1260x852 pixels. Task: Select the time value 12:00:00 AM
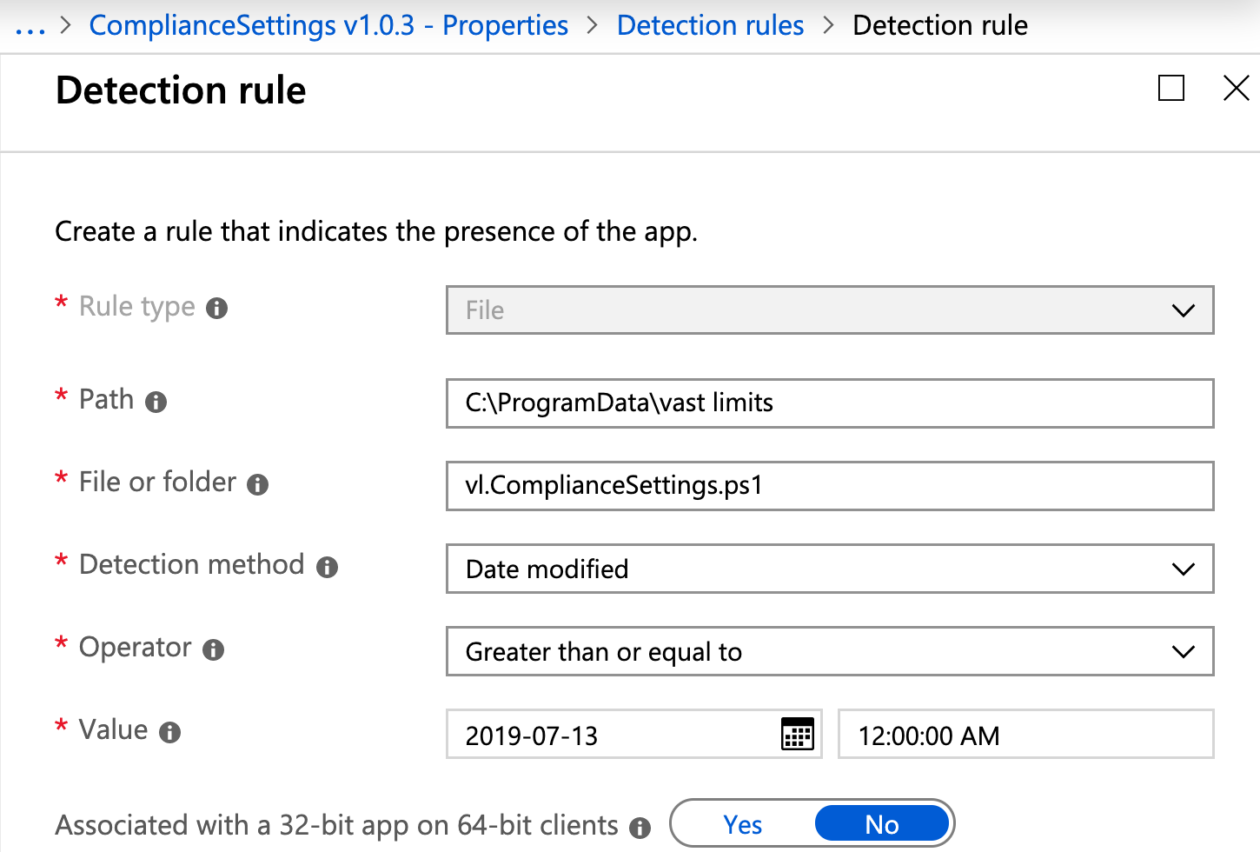click(1025, 734)
